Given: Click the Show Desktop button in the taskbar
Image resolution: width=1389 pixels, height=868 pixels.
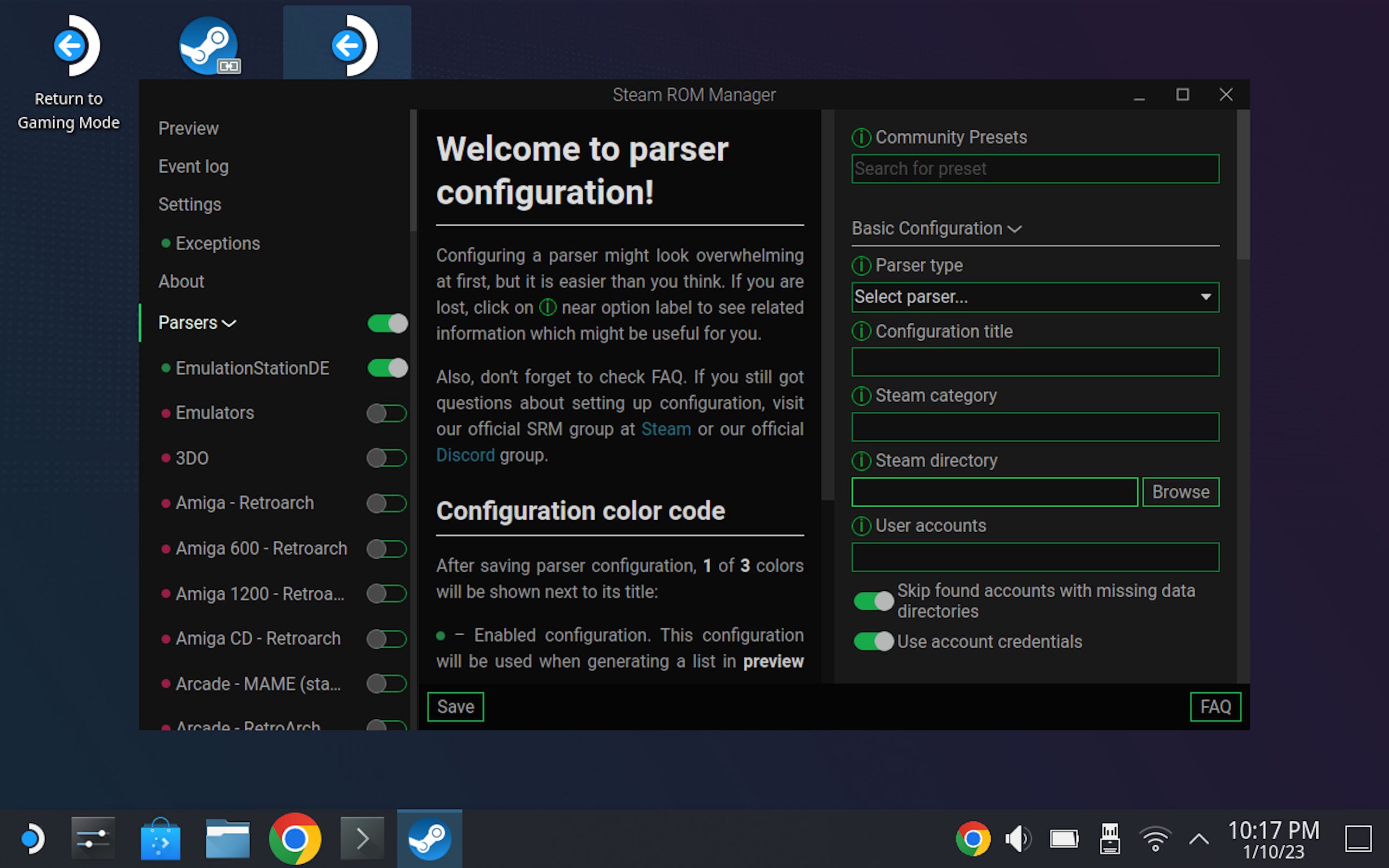Looking at the screenshot, I should [1359, 839].
